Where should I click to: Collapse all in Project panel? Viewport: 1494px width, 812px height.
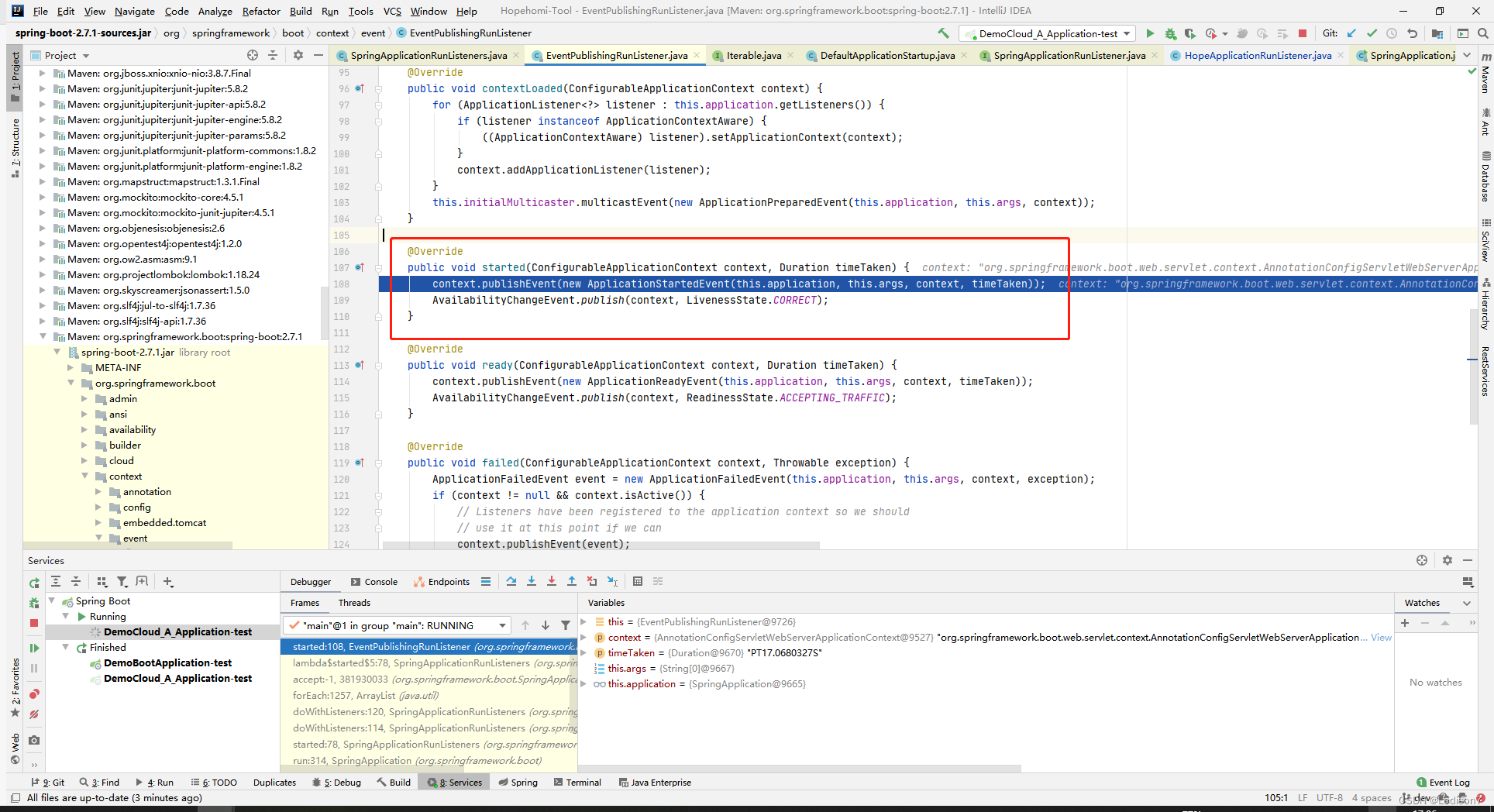tap(273, 55)
